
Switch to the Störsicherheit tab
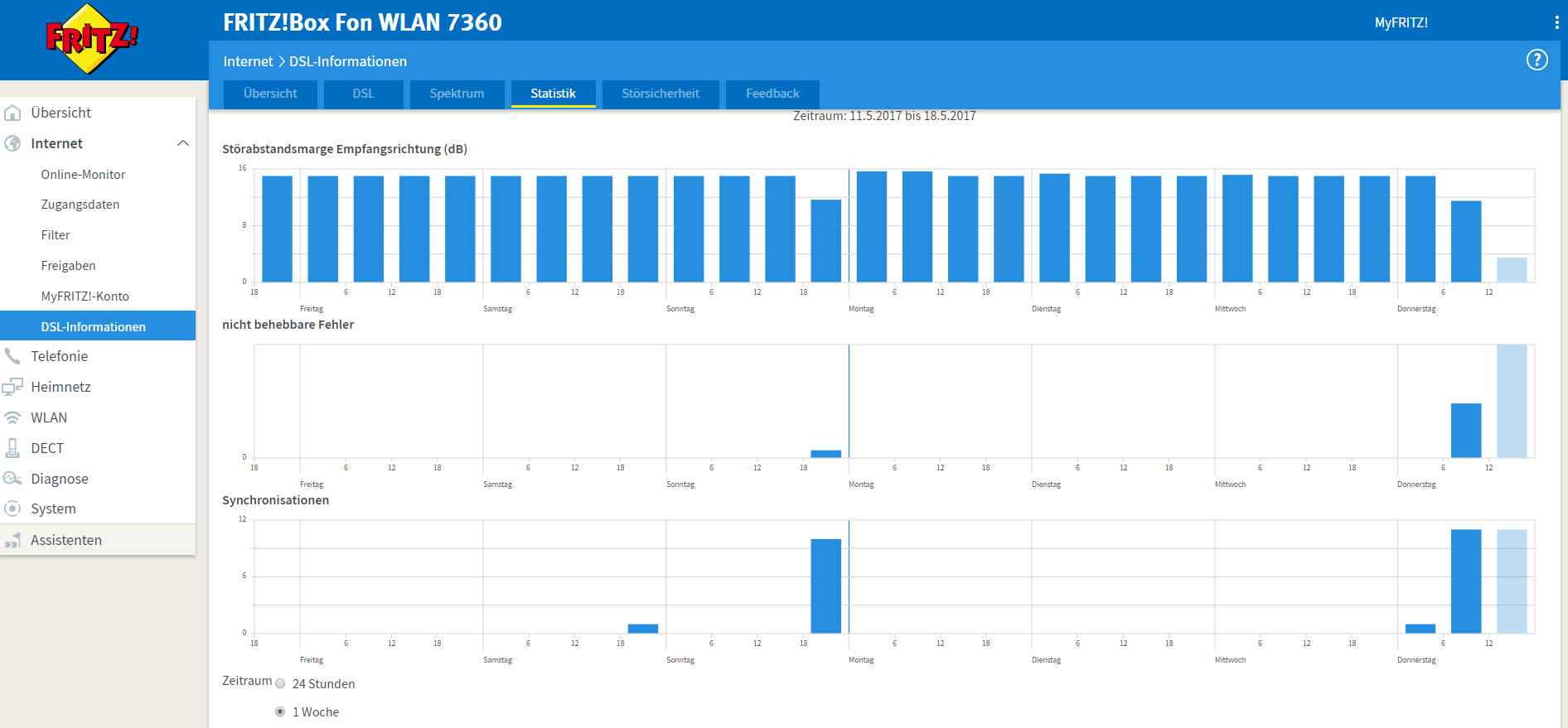[x=661, y=94]
